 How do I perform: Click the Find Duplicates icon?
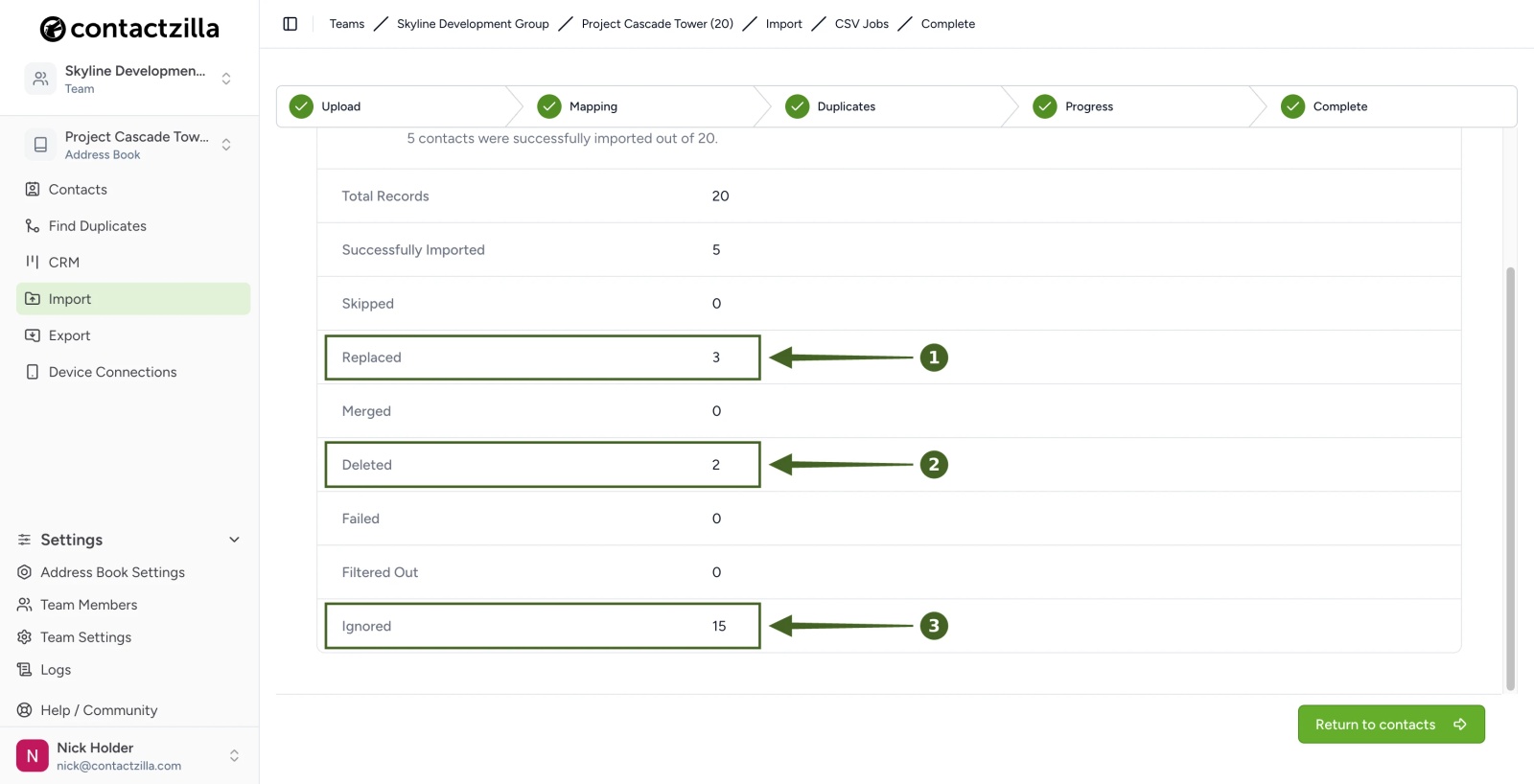click(x=33, y=226)
